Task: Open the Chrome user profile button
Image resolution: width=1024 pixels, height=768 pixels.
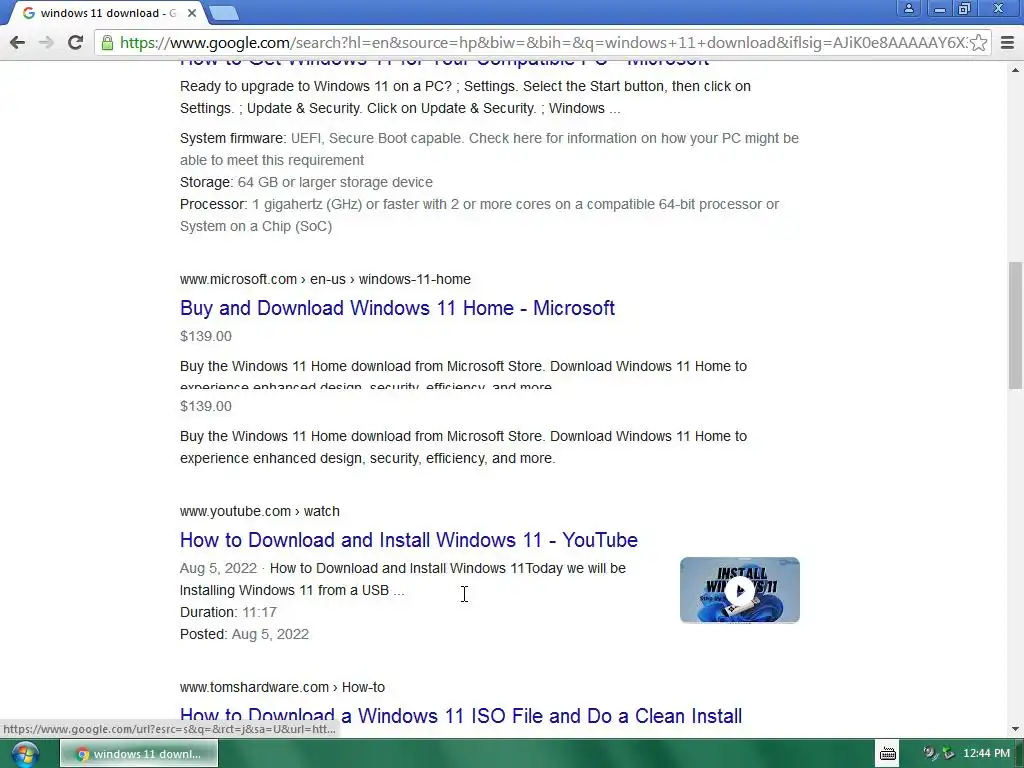Action: [908, 9]
